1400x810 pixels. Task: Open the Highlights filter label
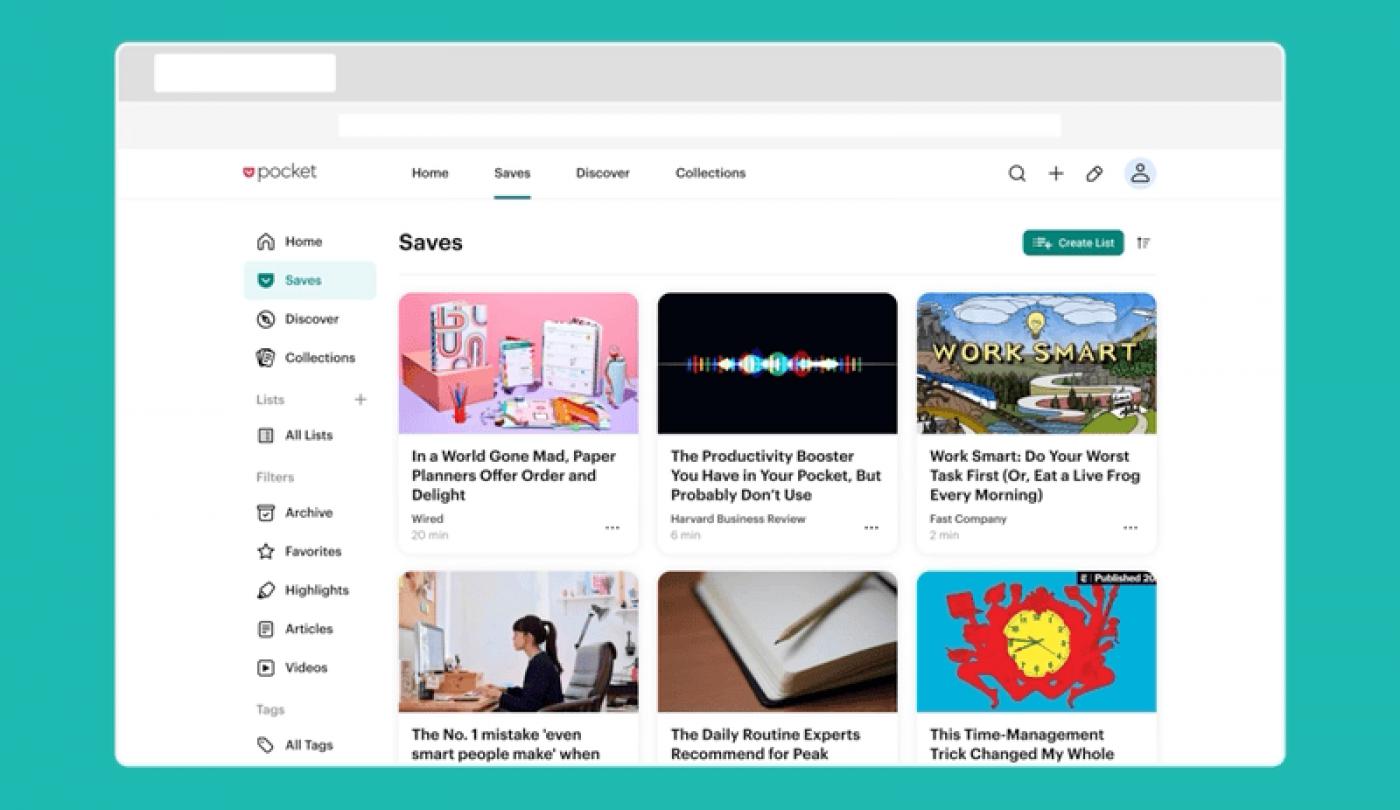[x=317, y=590]
